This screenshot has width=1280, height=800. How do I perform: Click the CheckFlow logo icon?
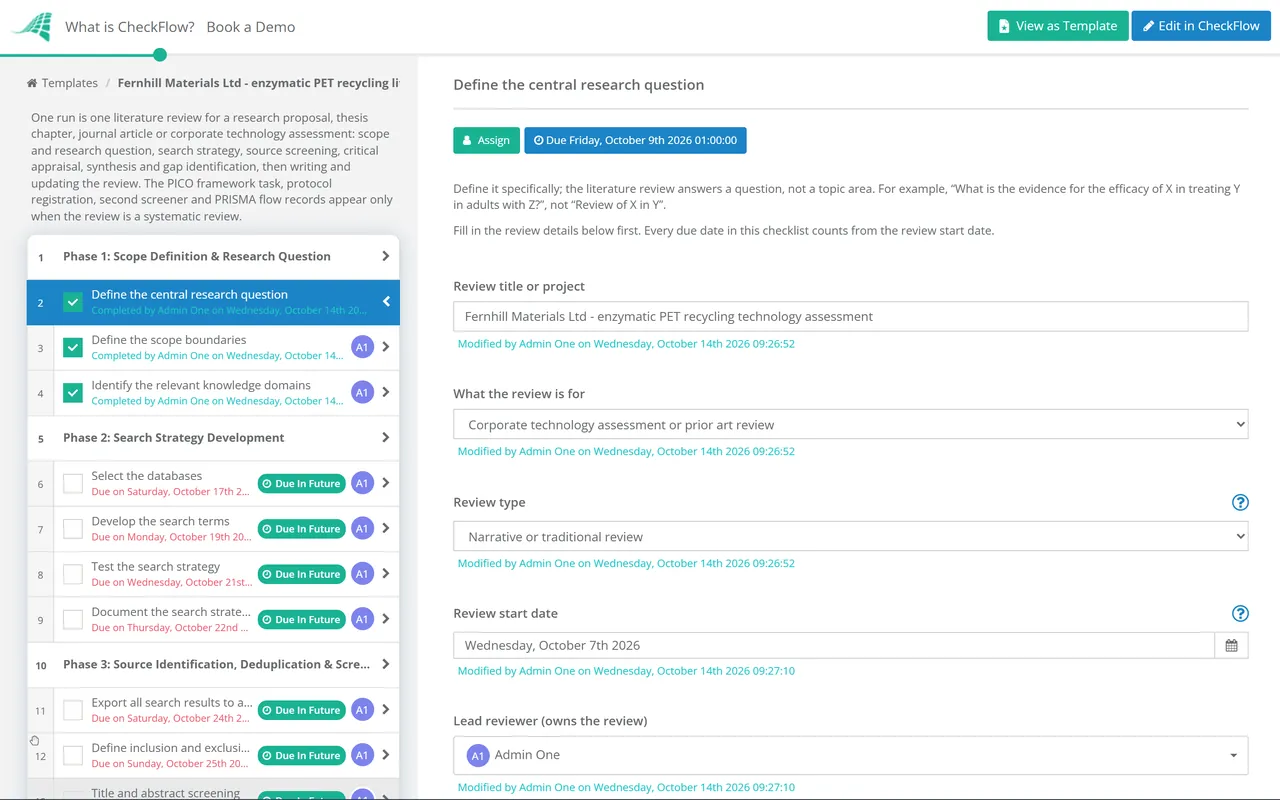31,27
